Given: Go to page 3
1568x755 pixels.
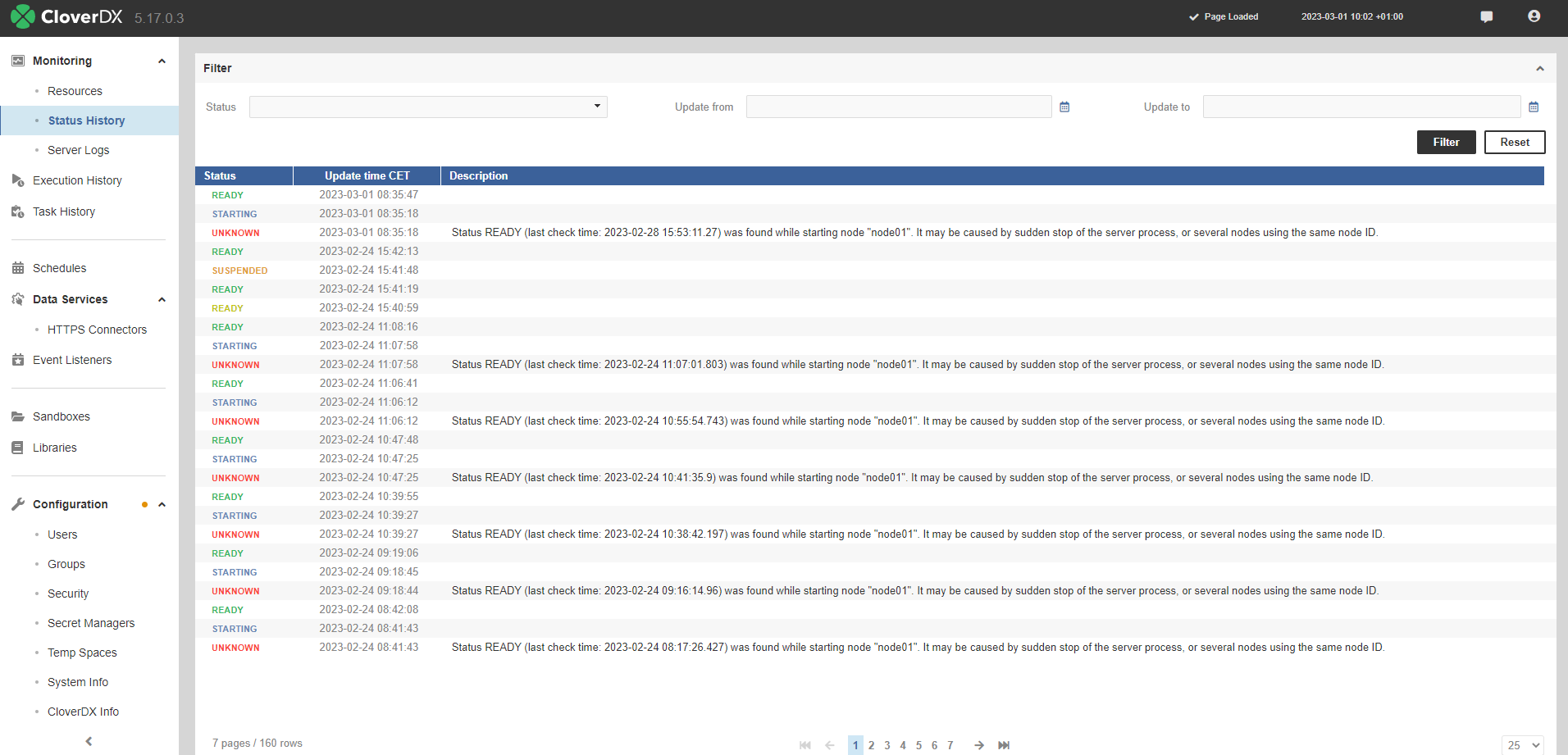Looking at the screenshot, I should pyautogui.click(x=887, y=745).
